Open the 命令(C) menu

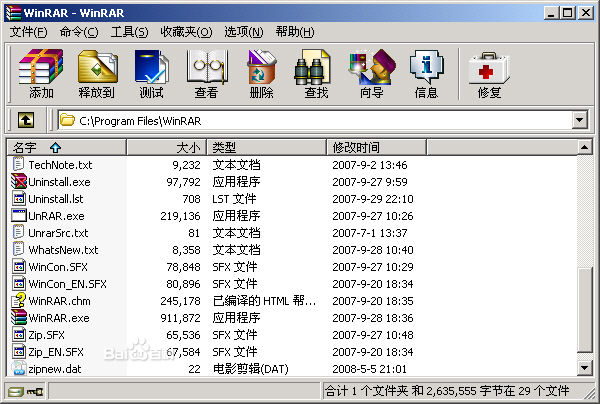[79, 32]
